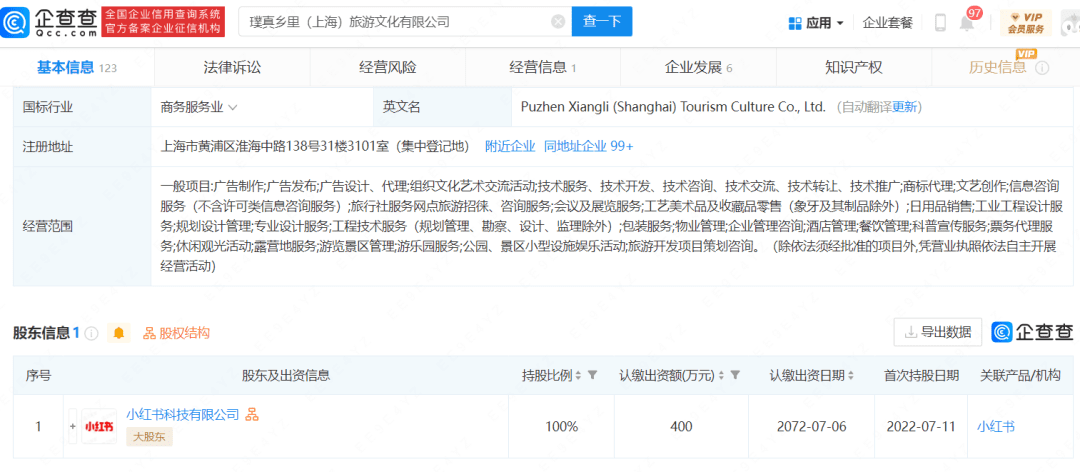Open 小红书科技有限公司 shareholder link
This screenshot has width=1080, height=472.
183,414
